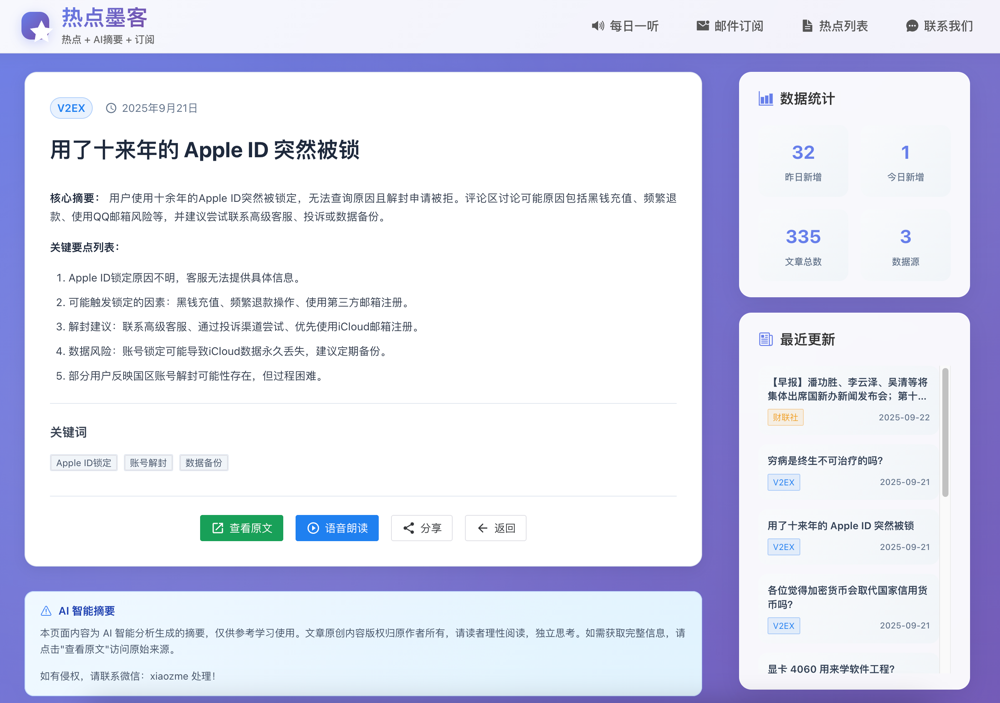
Task: Click the 昨日新增 32 stat card
Action: click(x=803, y=161)
